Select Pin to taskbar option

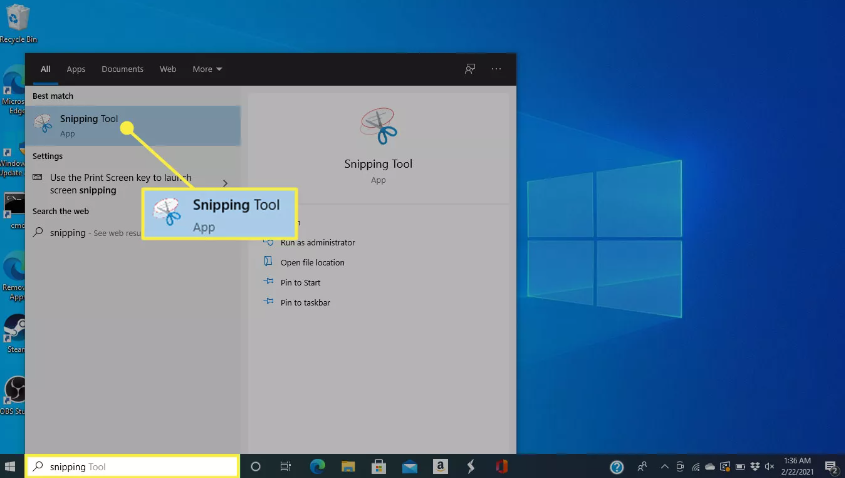click(x=305, y=302)
